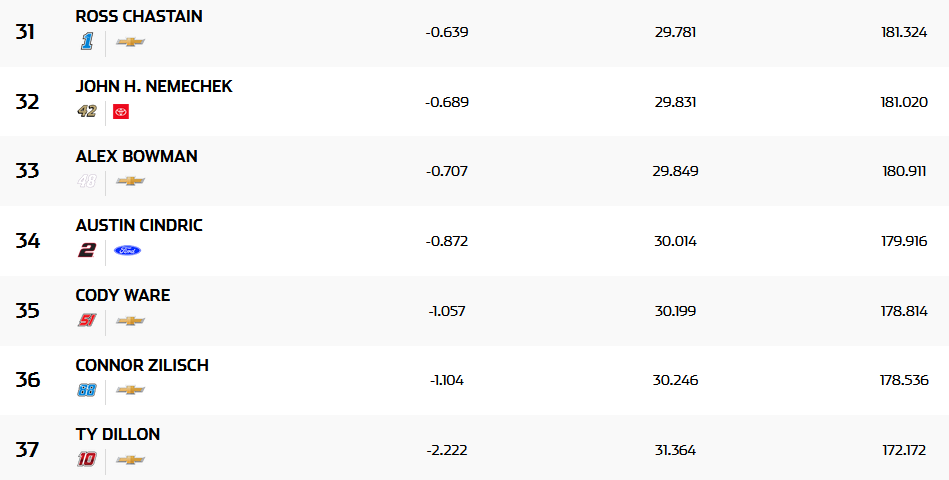Select Ty Dillon driver name
The image size is (949, 480).
118,434
